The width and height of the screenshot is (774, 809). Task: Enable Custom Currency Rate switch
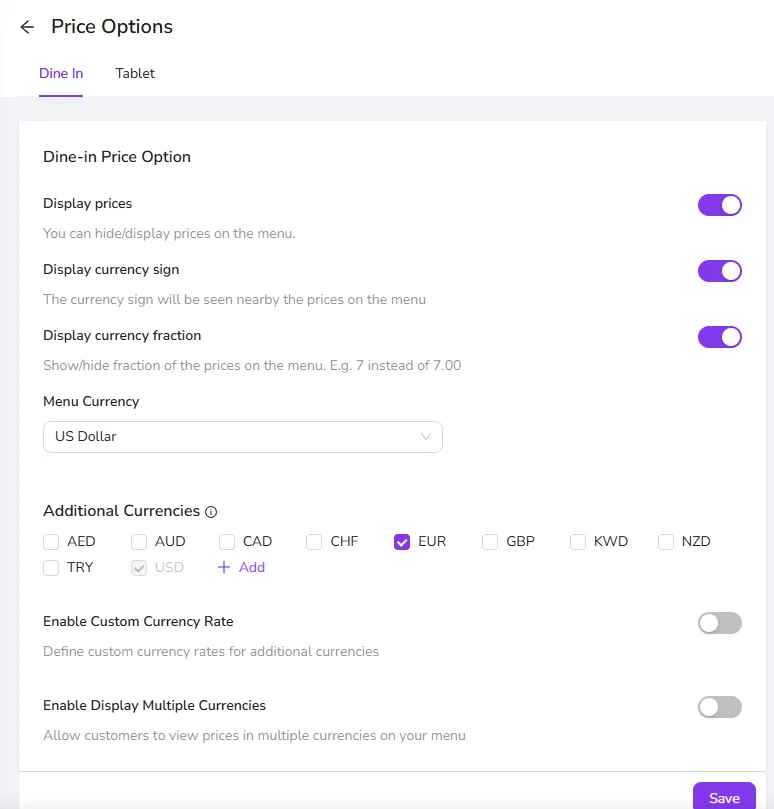coord(720,623)
